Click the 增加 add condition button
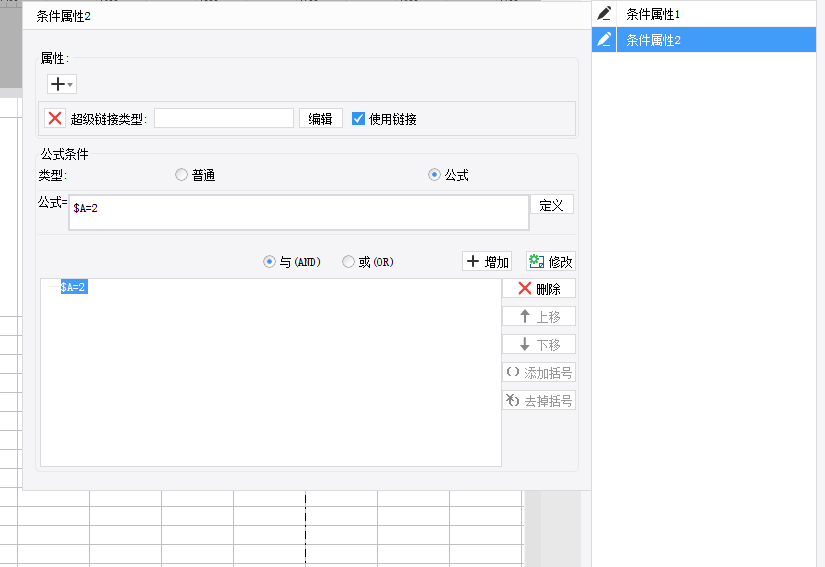 [487, 261]
